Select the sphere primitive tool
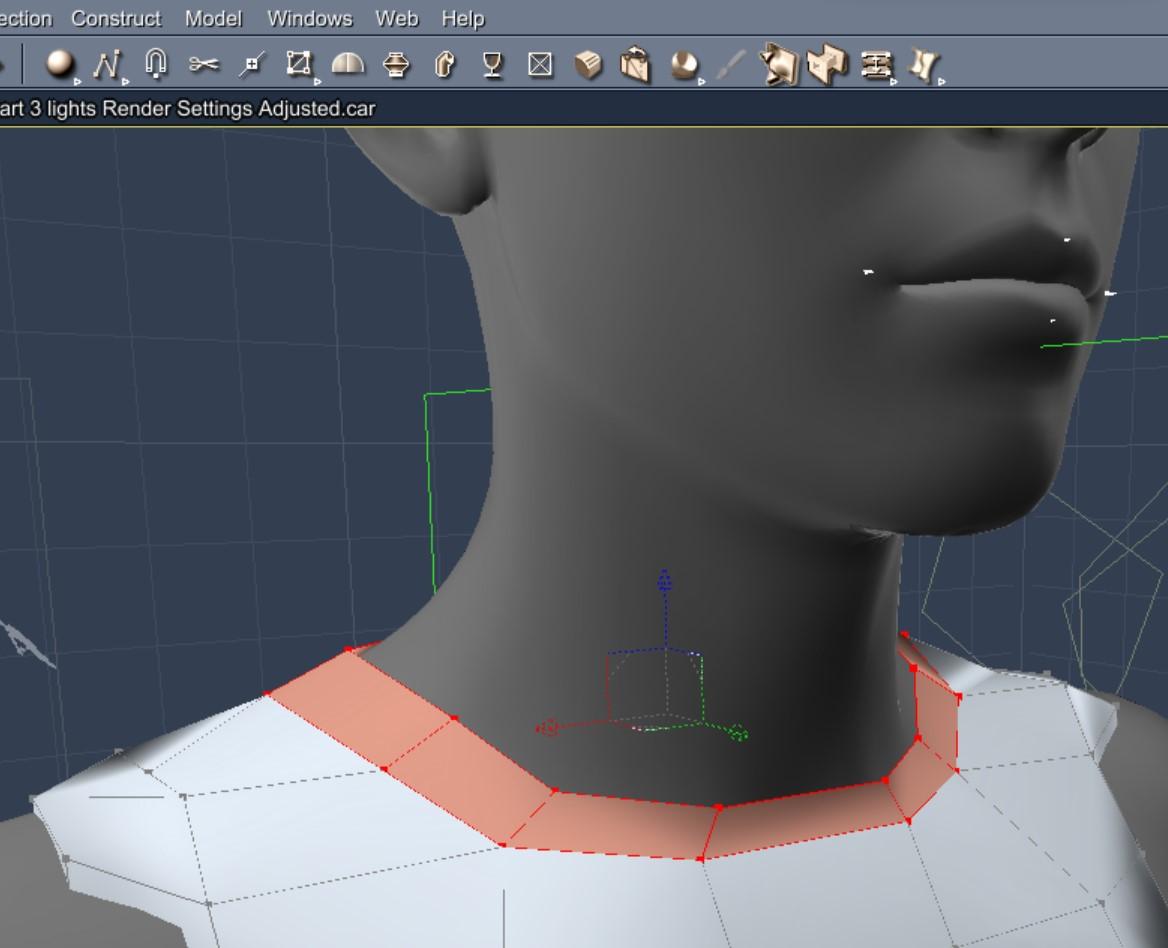The width and height of the screenshot is (1168, 948). point(59,63)
